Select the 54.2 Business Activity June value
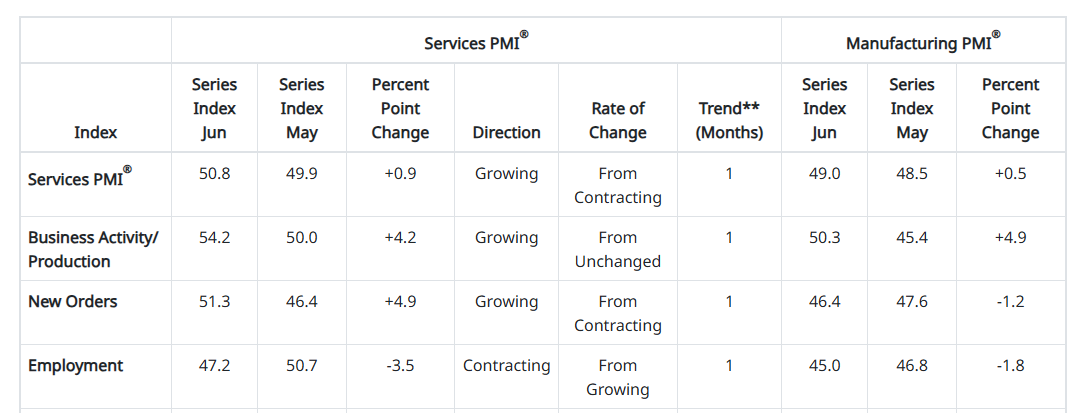 (214, 237)
